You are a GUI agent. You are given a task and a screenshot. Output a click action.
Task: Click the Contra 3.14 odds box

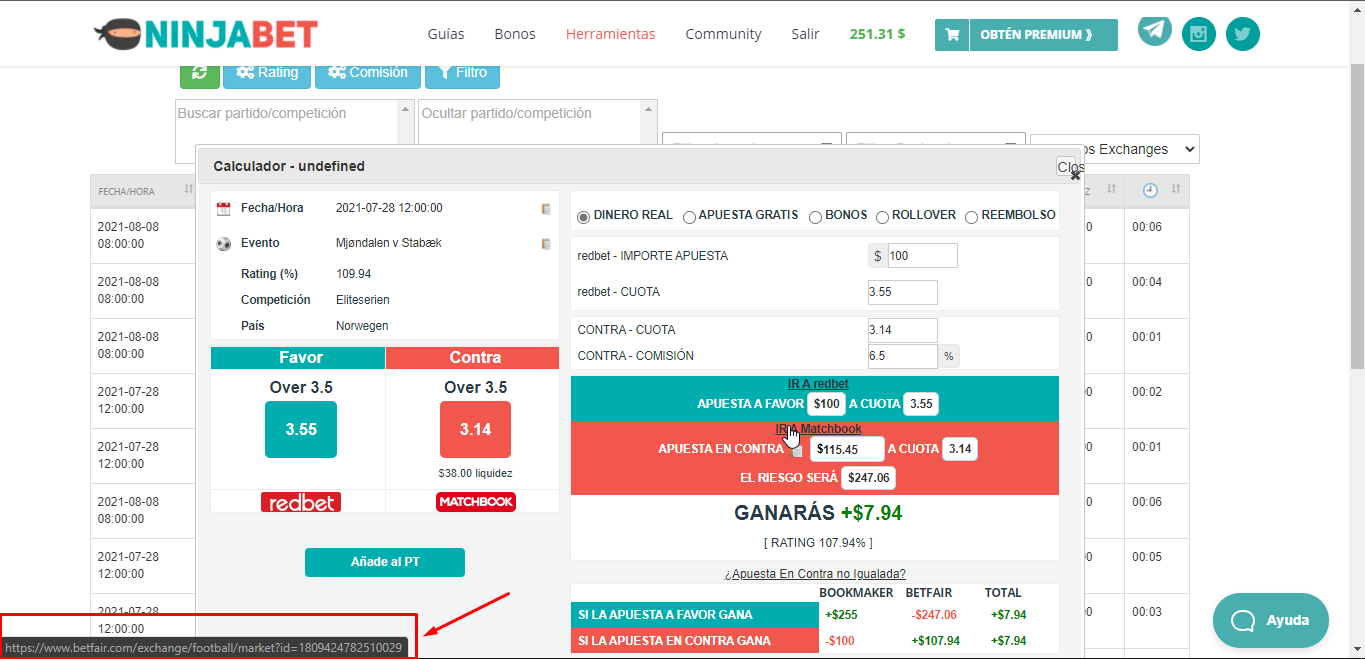(475, 429)
